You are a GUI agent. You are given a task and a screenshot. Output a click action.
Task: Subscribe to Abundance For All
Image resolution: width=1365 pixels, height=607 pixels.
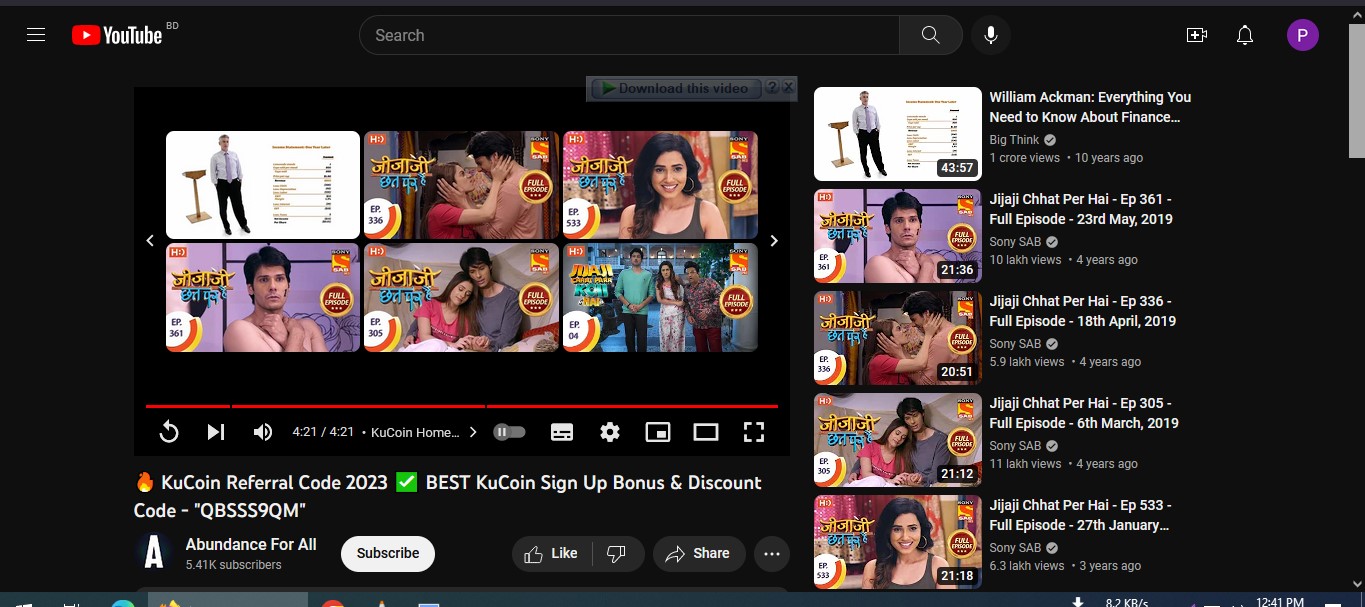click(x=388, y=553)
